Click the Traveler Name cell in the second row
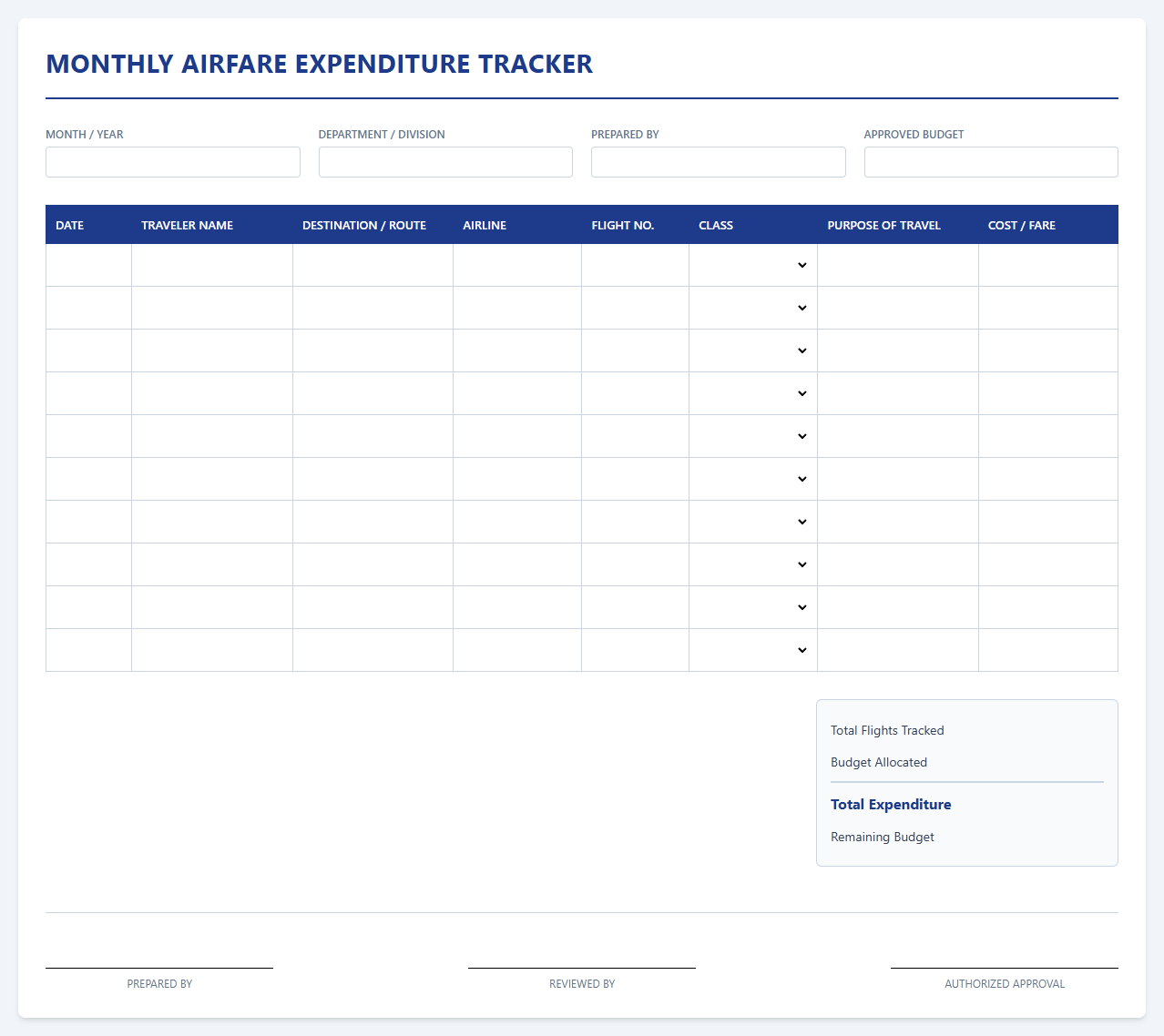The width and height of the screenshot is (1164, 1036). point(212,308)
